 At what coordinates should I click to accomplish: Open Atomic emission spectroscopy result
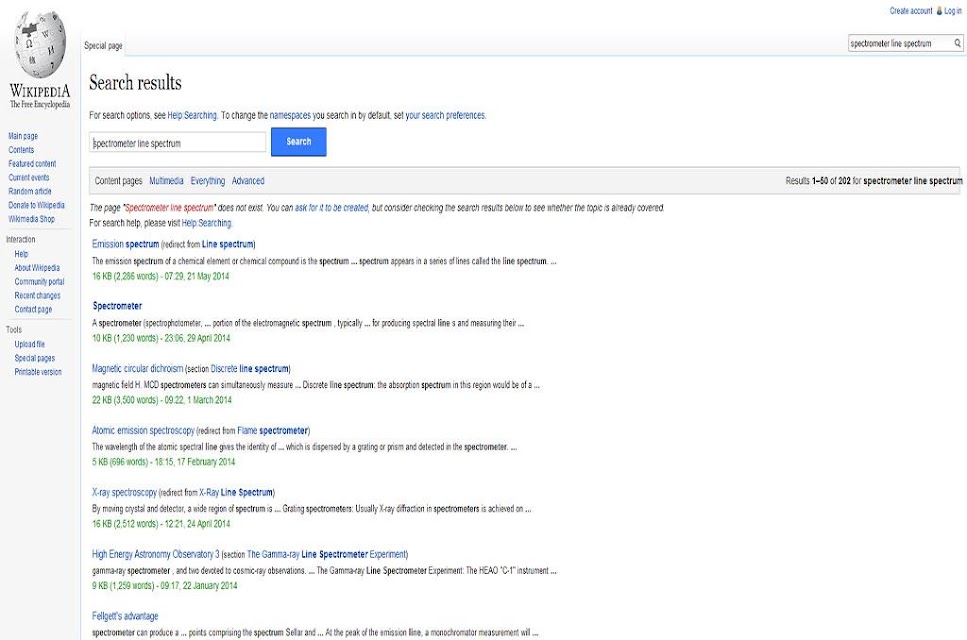click(x=143, y=430)
